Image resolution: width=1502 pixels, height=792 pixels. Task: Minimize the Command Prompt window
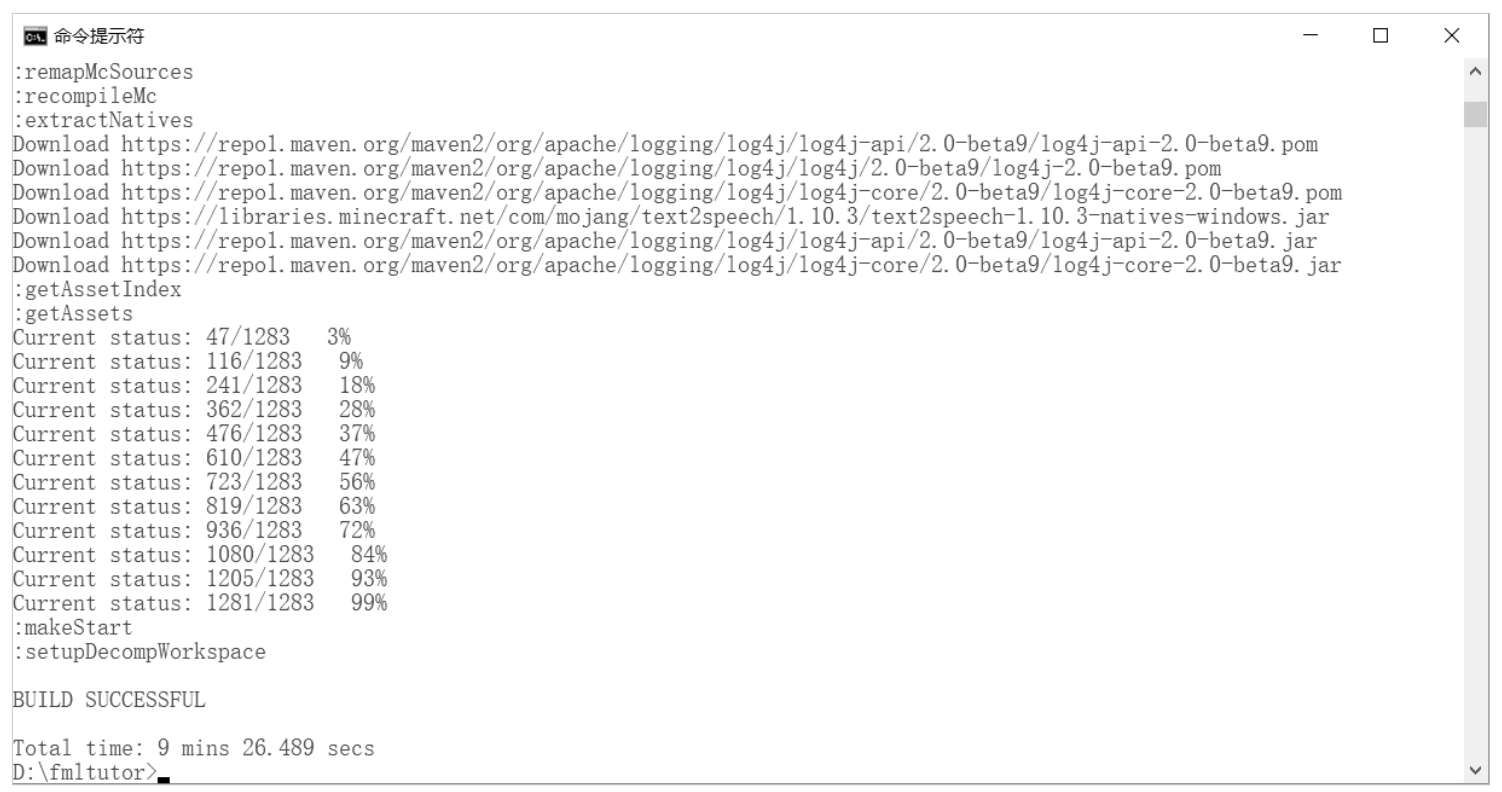coord(1311,36)
